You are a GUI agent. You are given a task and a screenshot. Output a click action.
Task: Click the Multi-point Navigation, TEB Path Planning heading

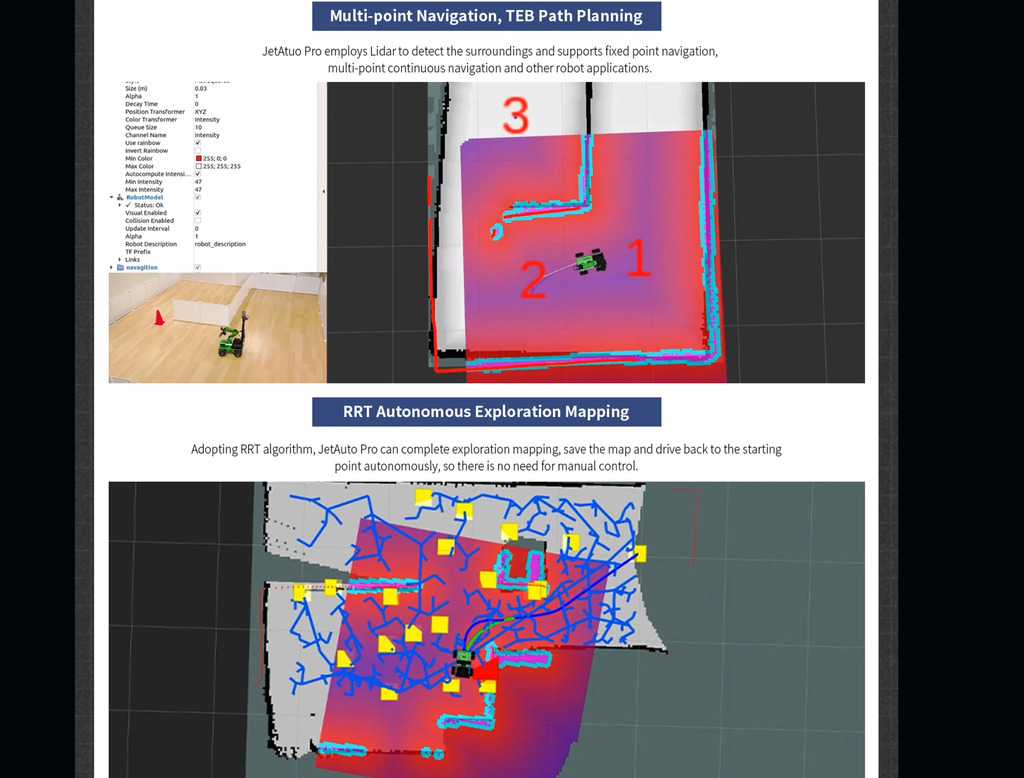click(x=487, y=16)
